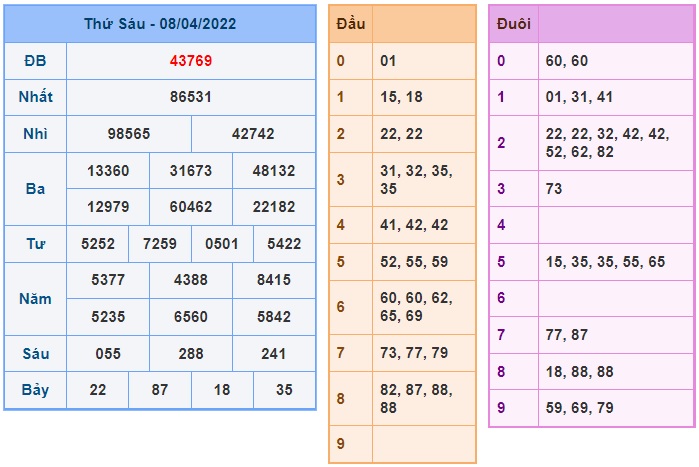Click seventh prize number 87

pos(160,390)
